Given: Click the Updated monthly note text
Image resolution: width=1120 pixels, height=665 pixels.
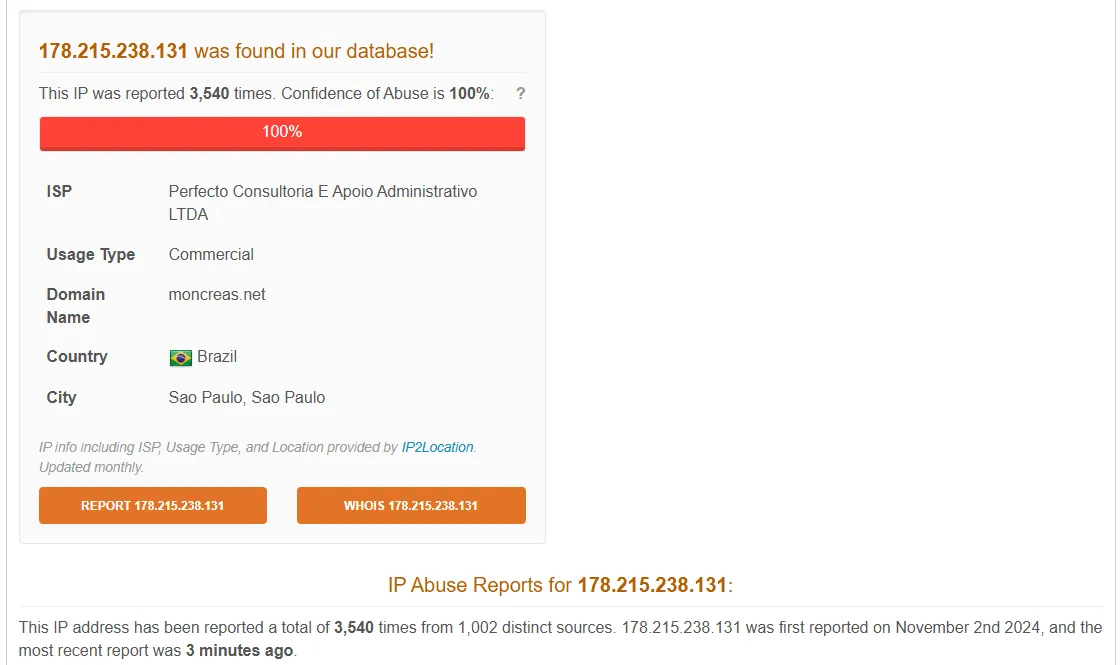Looking at the screenshot, I should [91, 467].
